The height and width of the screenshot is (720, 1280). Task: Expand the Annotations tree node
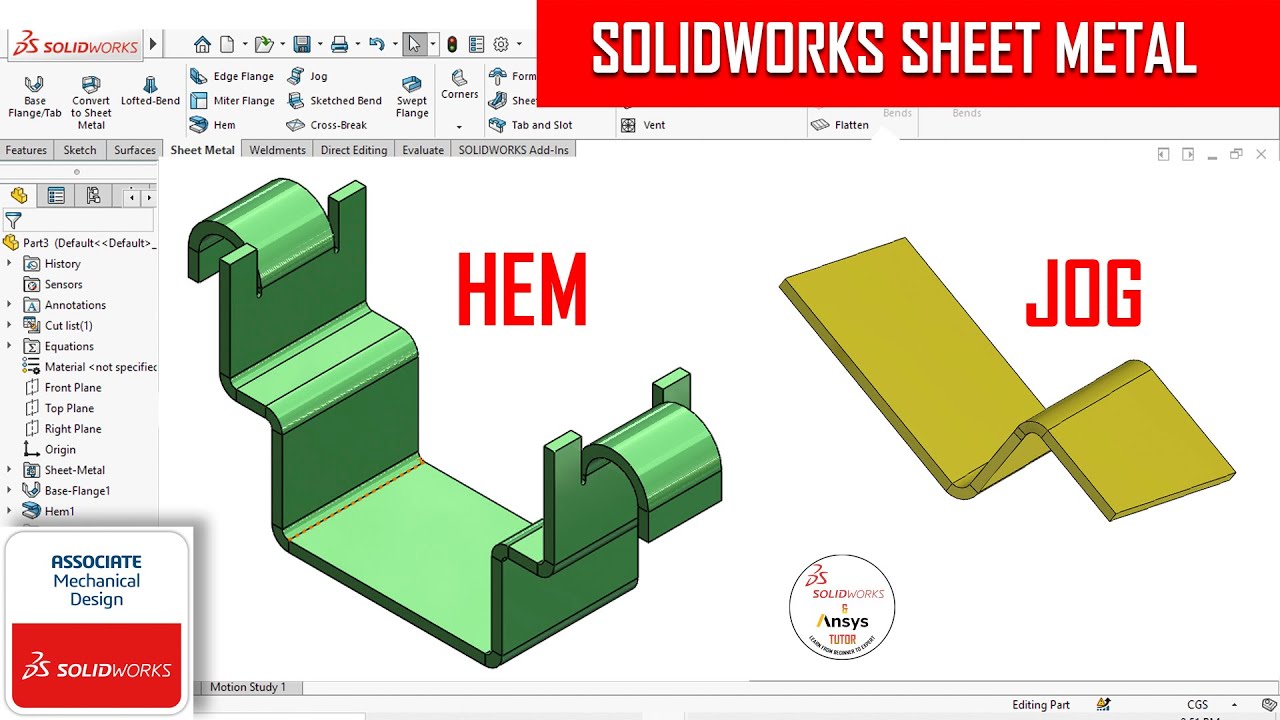click(x=9, y=305)
